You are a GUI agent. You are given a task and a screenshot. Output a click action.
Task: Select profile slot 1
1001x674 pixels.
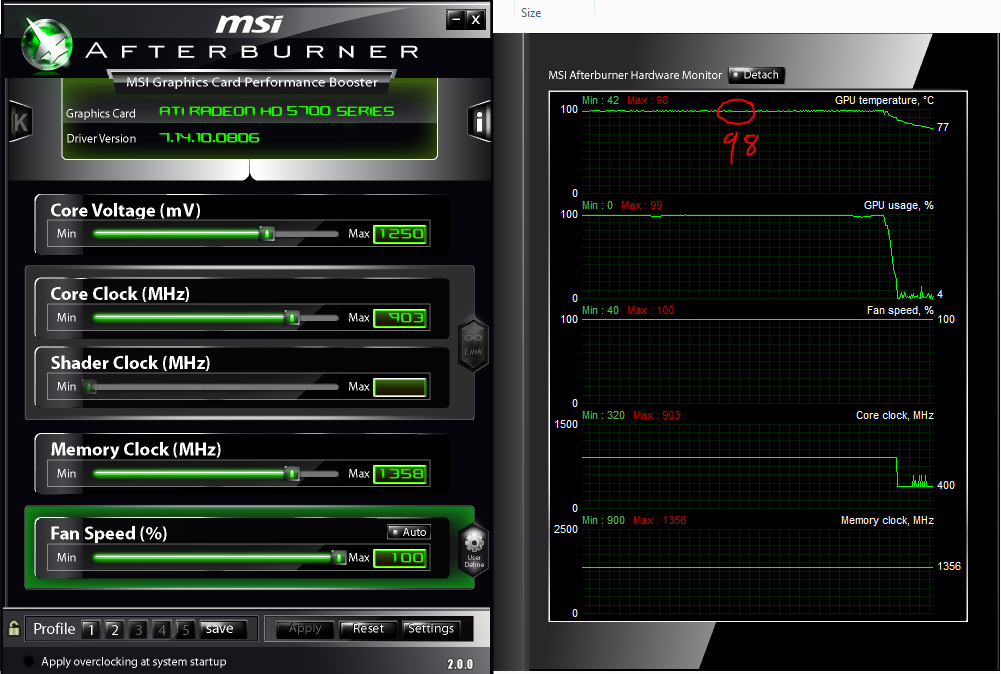tap(91, 629)
